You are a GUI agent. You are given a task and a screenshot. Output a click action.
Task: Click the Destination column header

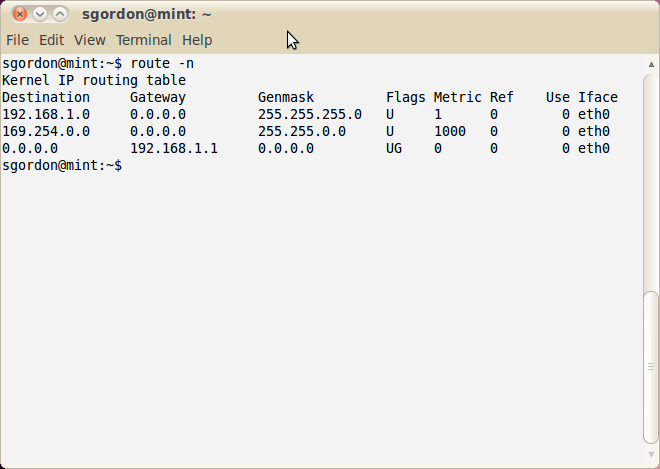46,97
